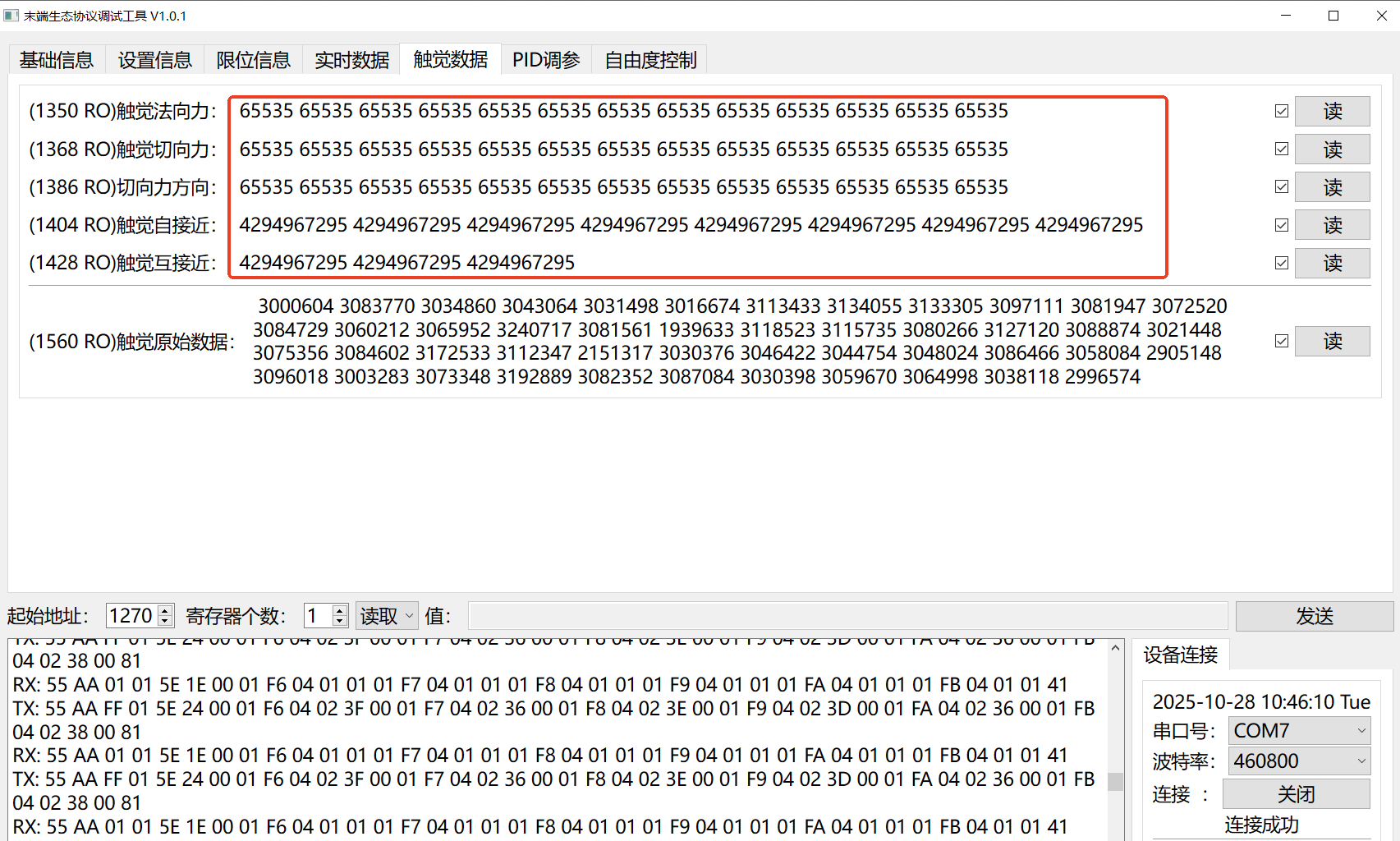The width and height of the screenshot is (1400, 841).
Task: Uncheck the 触觉法向力 row checkbox
Action: [1282, 111]
